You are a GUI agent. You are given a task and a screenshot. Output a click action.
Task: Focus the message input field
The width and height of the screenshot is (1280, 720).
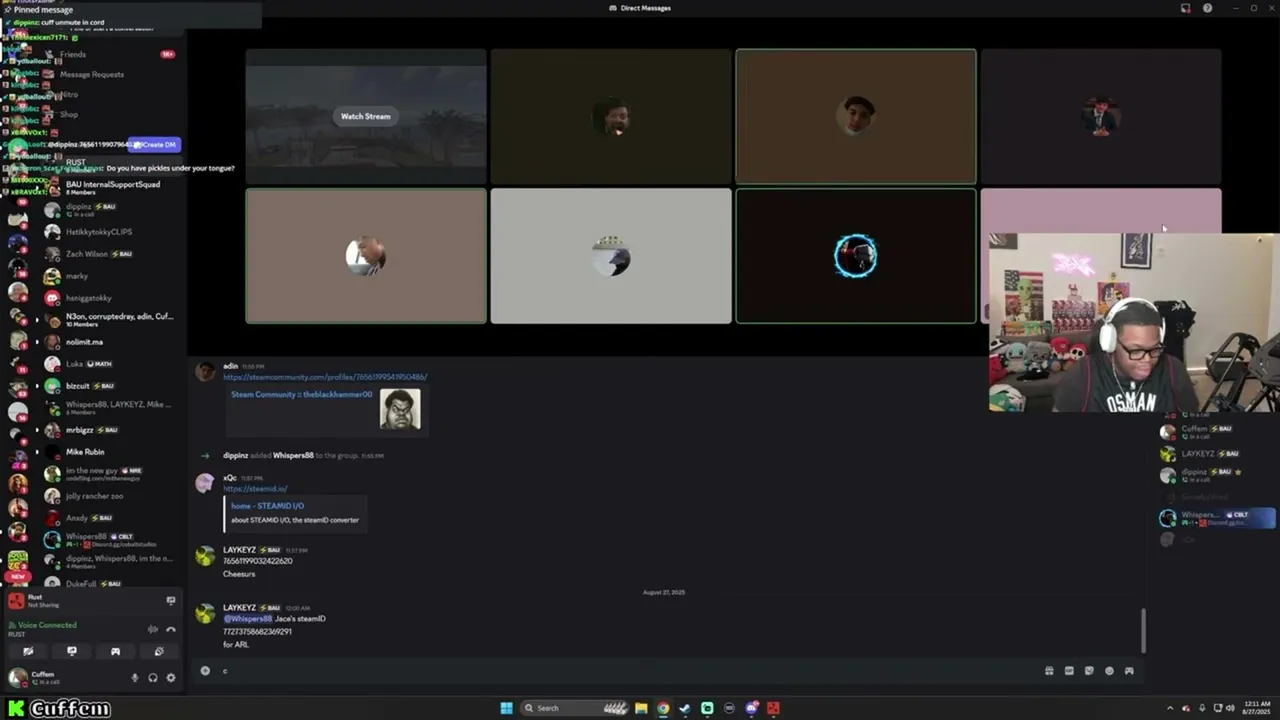(620, 670)
